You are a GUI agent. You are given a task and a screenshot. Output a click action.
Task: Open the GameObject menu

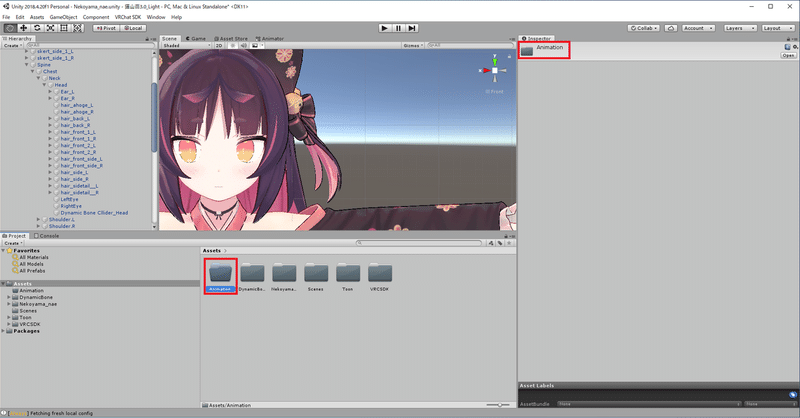click(x=63, y=17)
